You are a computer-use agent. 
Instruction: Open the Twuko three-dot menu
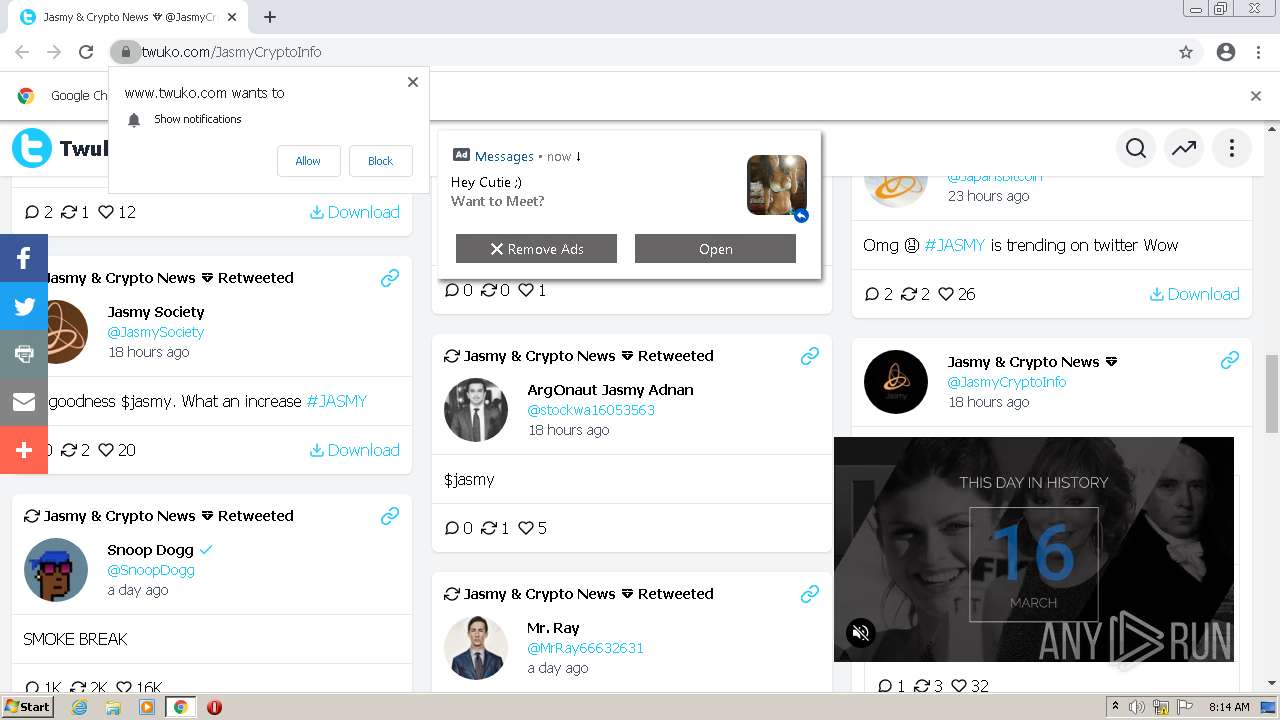click(x=1232, y=149)
